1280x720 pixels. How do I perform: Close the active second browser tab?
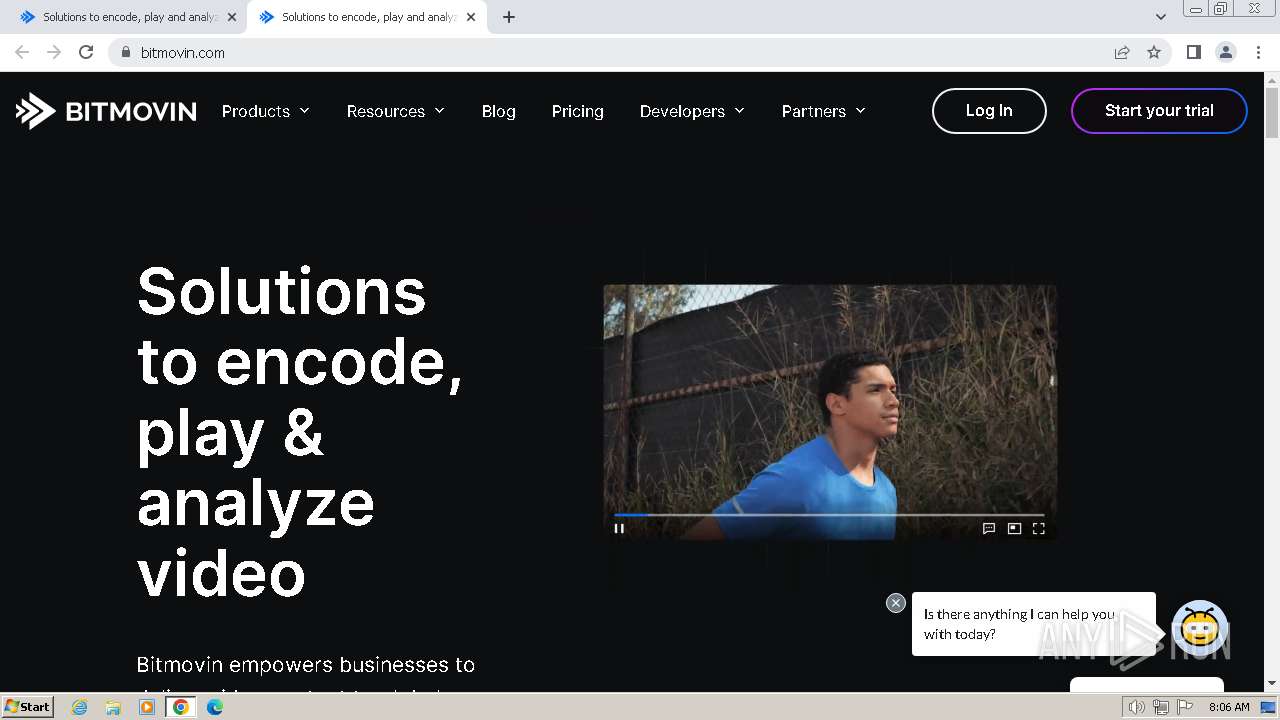pyautogui.click(x=471, y=17)
